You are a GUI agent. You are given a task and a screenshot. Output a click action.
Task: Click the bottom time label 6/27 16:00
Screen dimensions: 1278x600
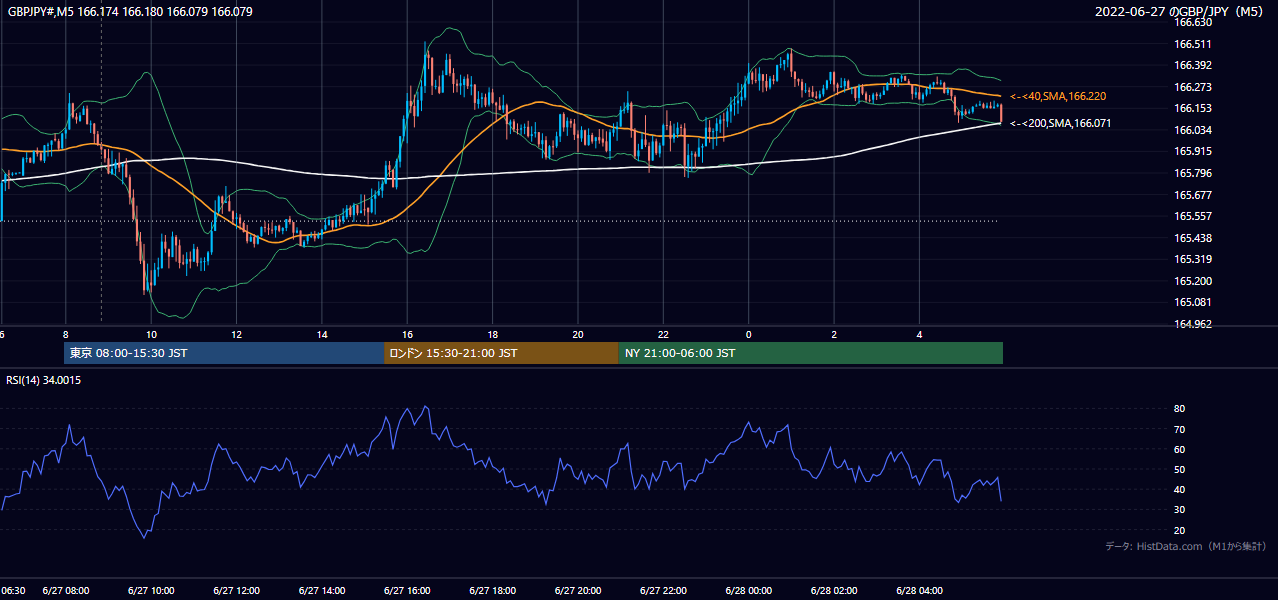(x=407, y=590)
